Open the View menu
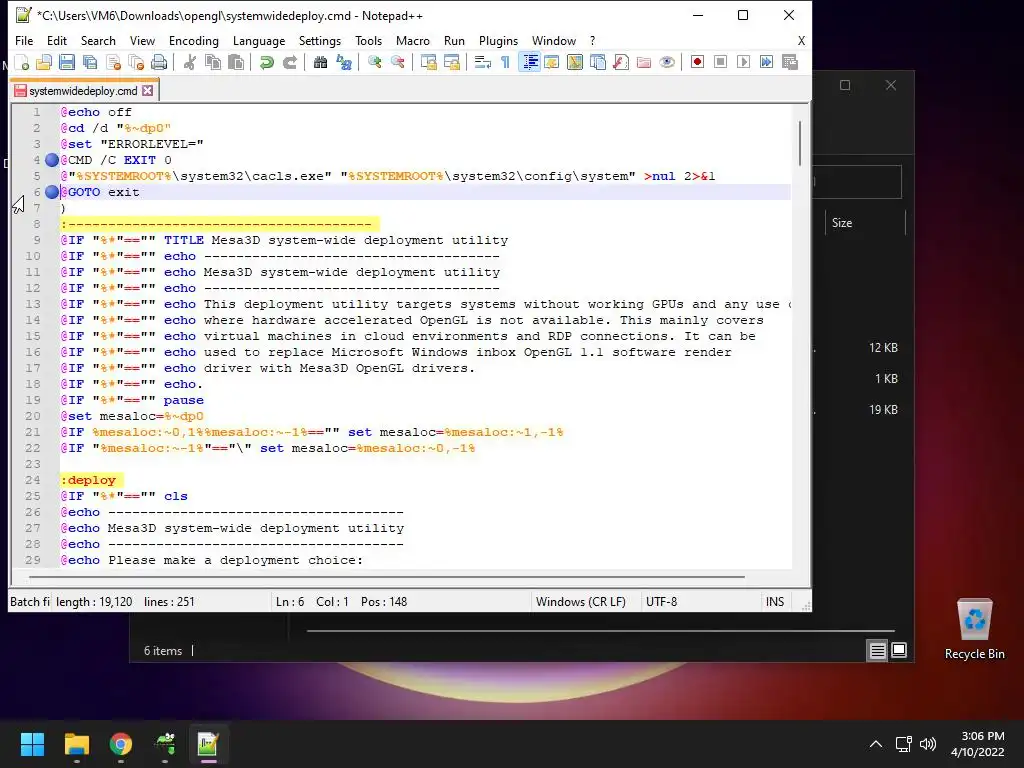Viewport: 1024px width, 768px height. click(x=142, y=40)
